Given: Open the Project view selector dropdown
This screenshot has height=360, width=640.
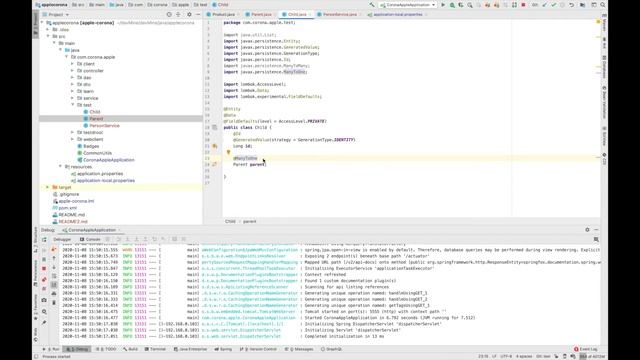Looking at the screenshot, I should 56,14.
